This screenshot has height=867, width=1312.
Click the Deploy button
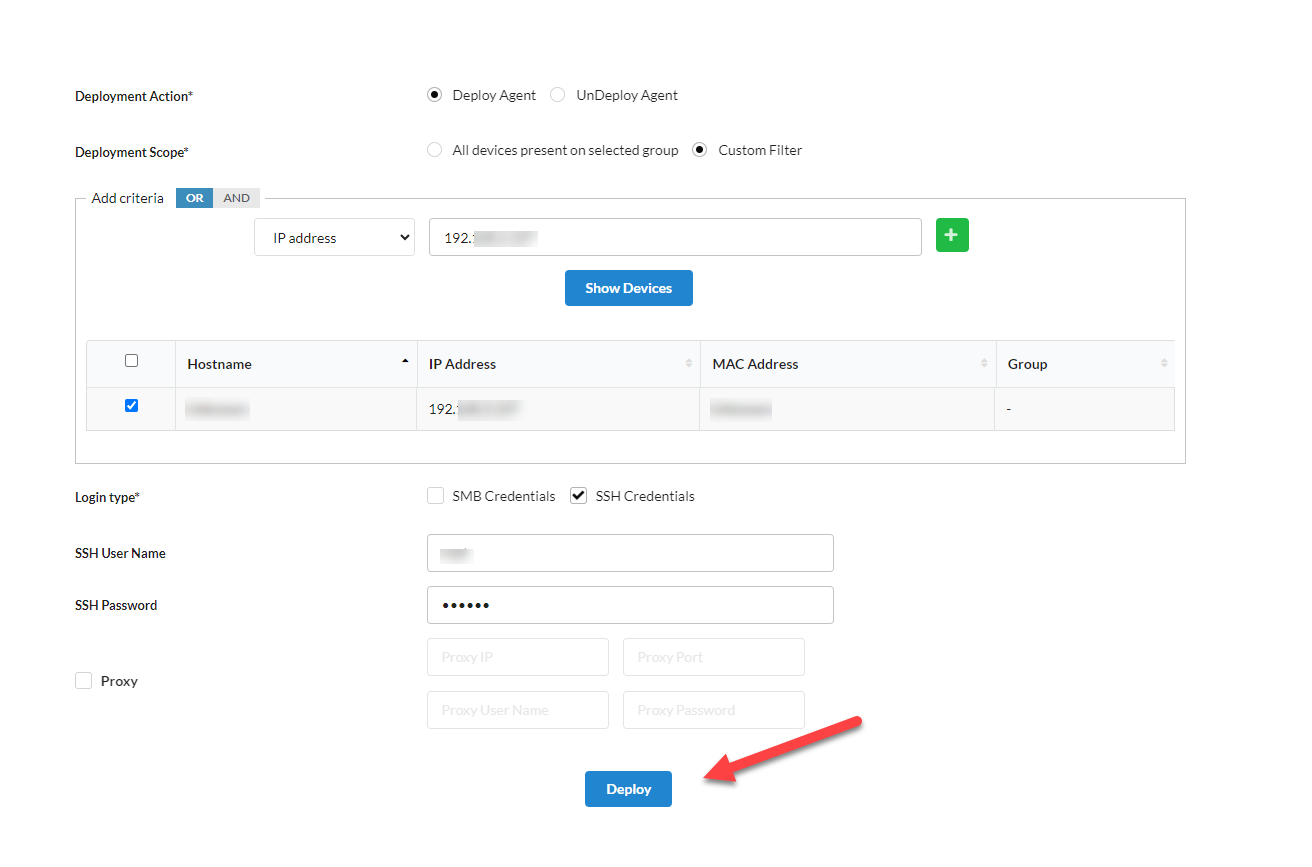tap(628, 788)
